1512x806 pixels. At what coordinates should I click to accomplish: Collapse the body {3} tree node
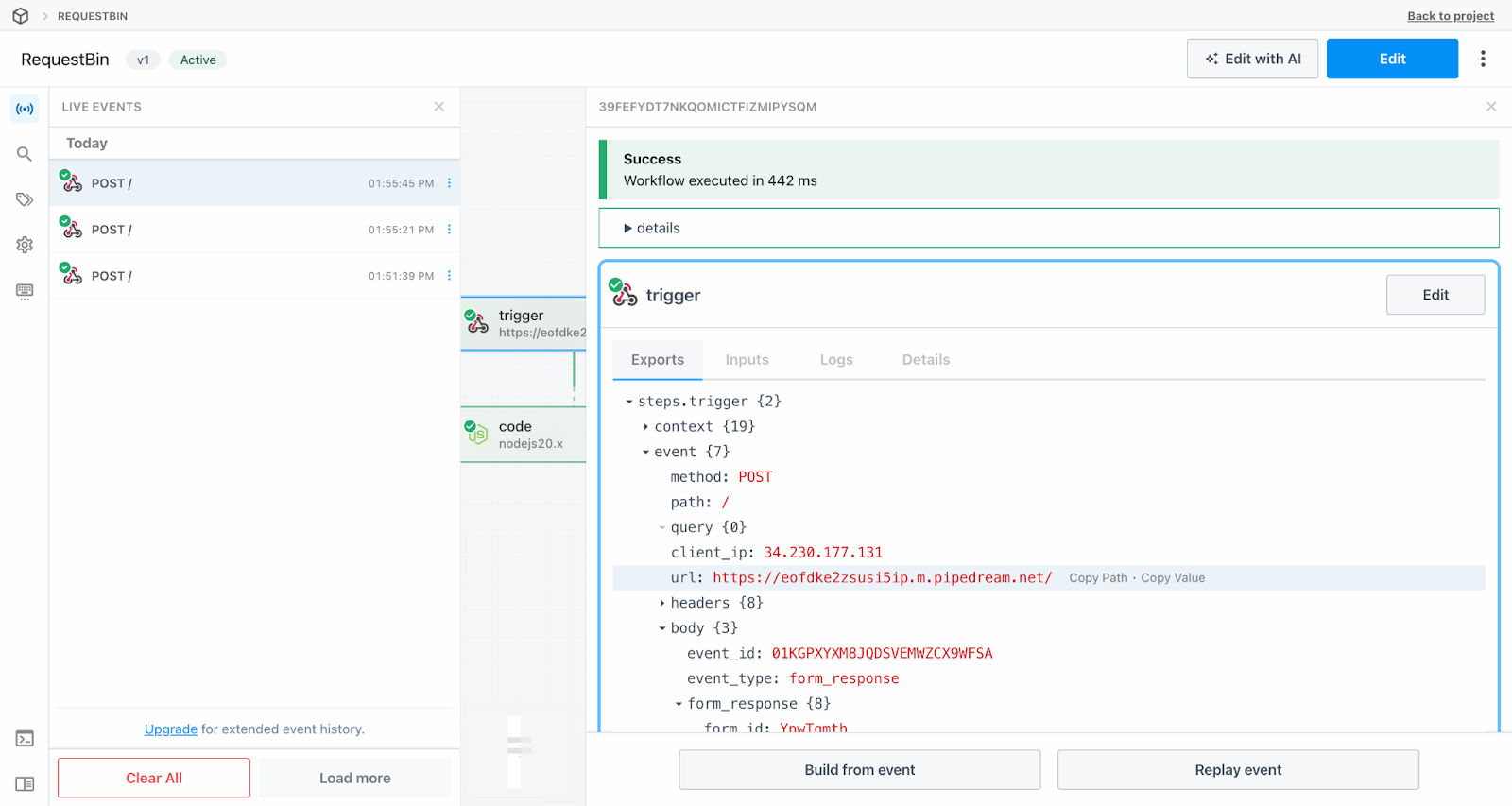pyautogui.click(x=662, y=628)
